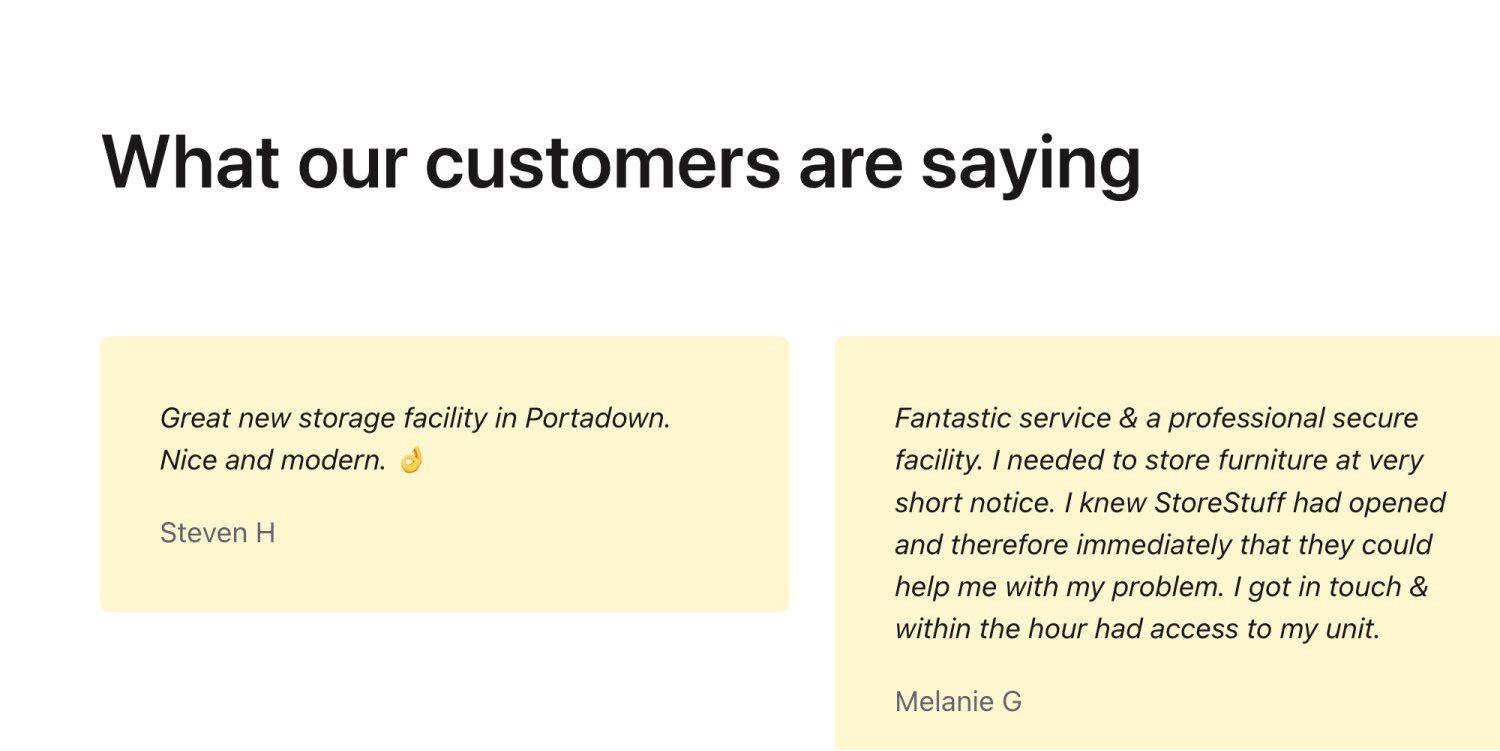Image resolution: width=1500 pixels, height=751 pixels.
Task: Click the word "StoreStuff" in Melanie's review
Action: click(x=1217, y=502)
